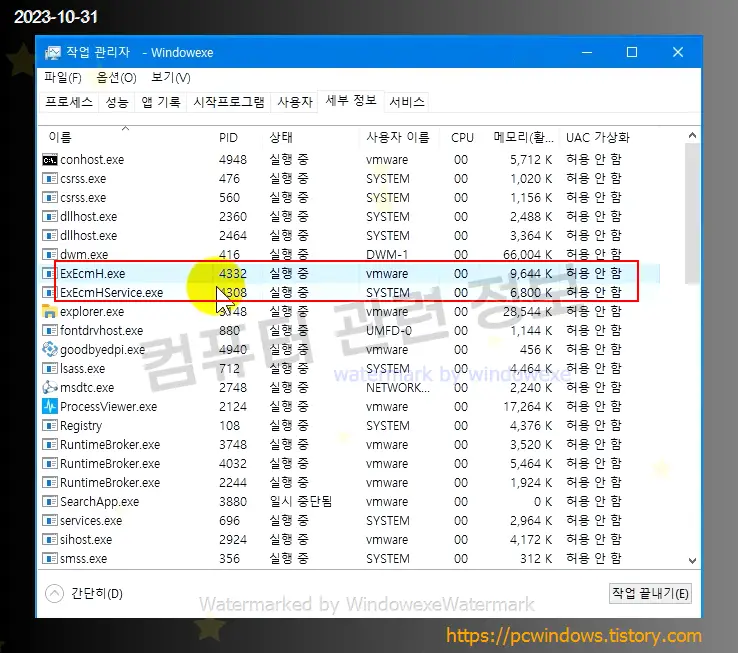This screenshot has width=738, height=653.
Task: Select the Registry process name
Action: point(81,426)
